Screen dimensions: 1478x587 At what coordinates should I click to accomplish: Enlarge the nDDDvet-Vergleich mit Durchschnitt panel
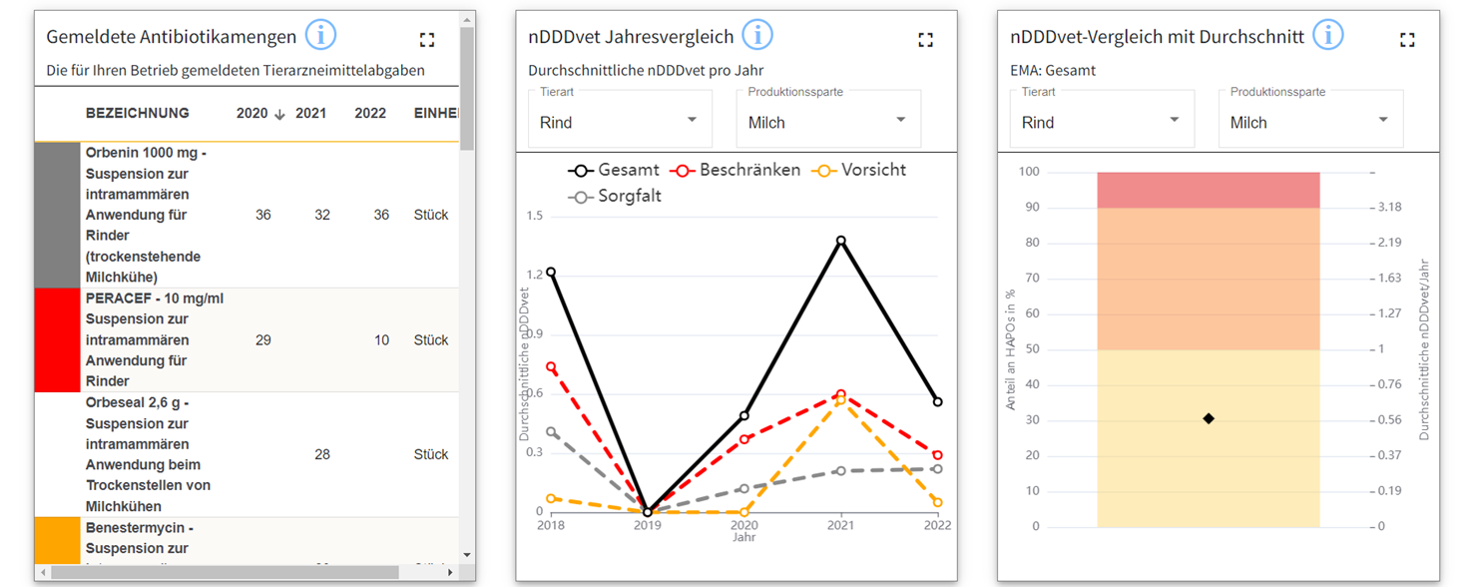(1407, 40)
